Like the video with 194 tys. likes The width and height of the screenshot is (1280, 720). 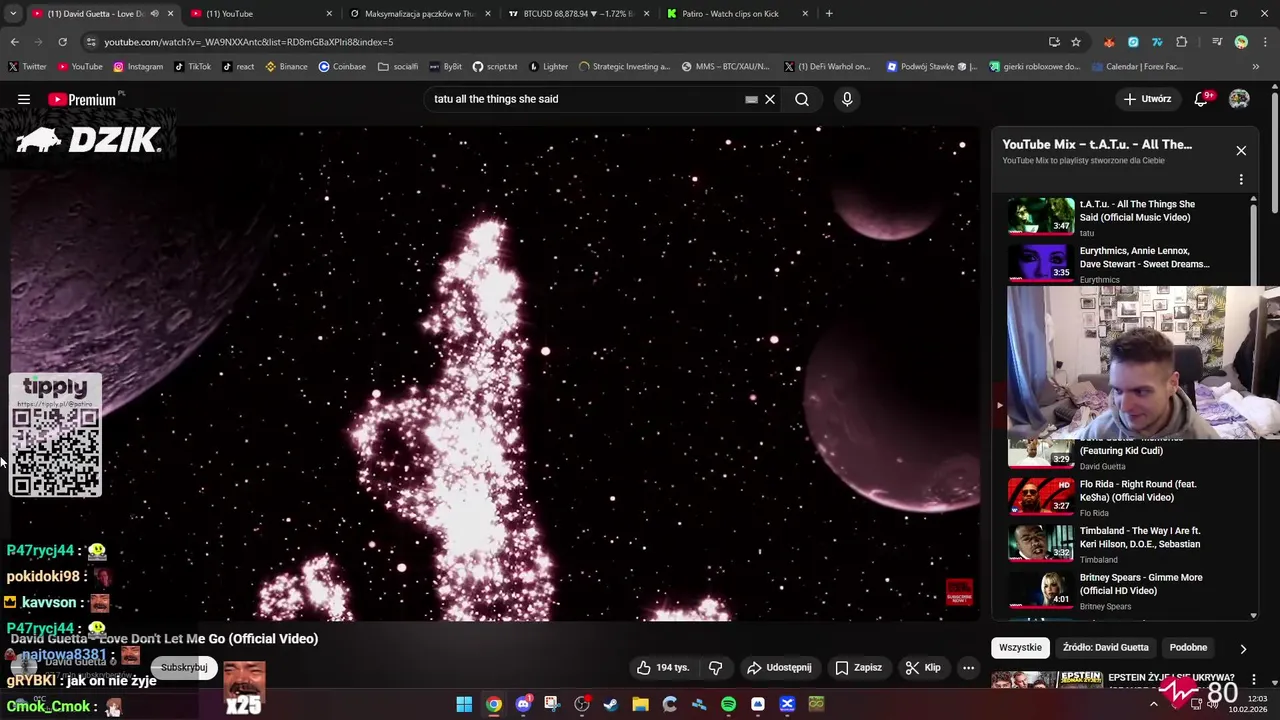click(x=663, y=667)
